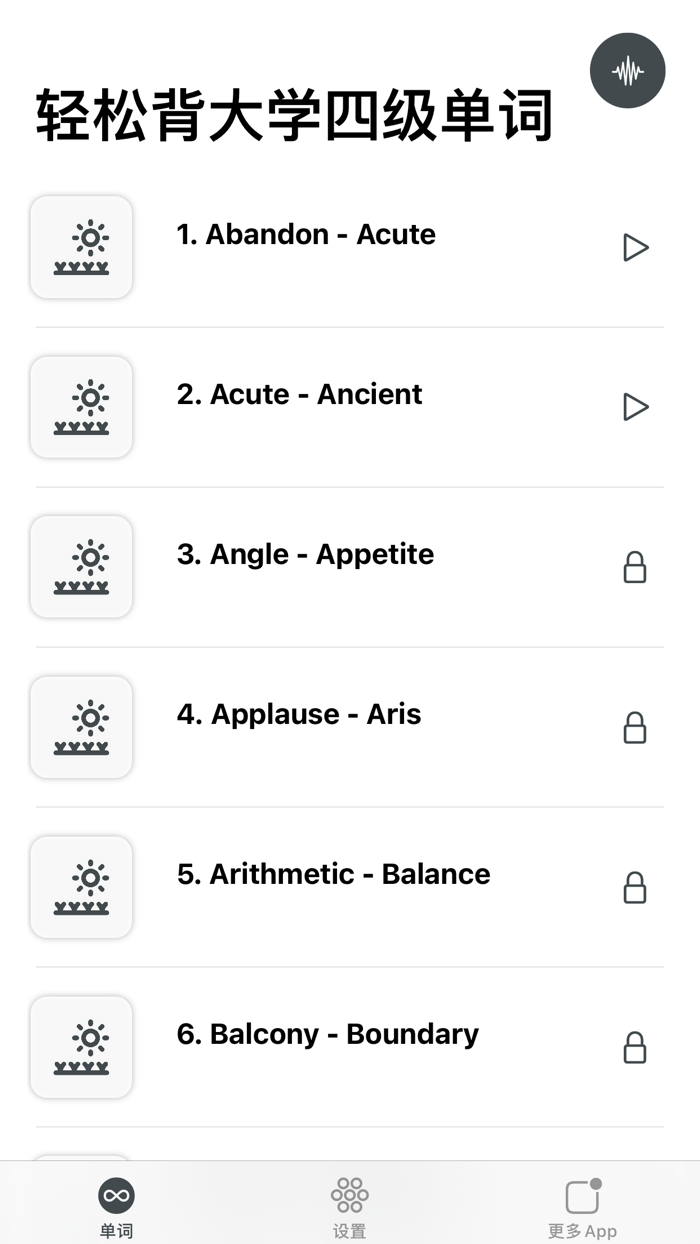This screenshot has width=700, height=1244.
Task: Open the 更多 App tab
Action: click(x=582, y=1203)
